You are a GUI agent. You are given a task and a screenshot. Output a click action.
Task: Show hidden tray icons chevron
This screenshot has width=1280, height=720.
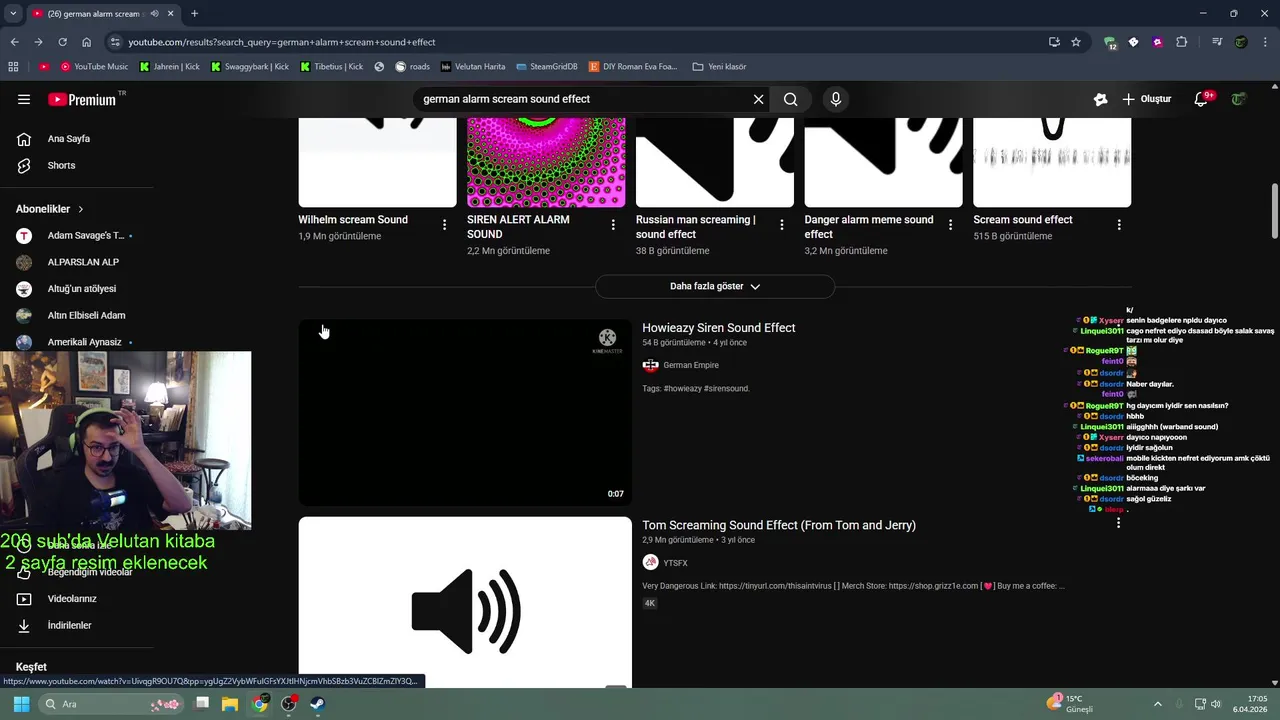1156,704
